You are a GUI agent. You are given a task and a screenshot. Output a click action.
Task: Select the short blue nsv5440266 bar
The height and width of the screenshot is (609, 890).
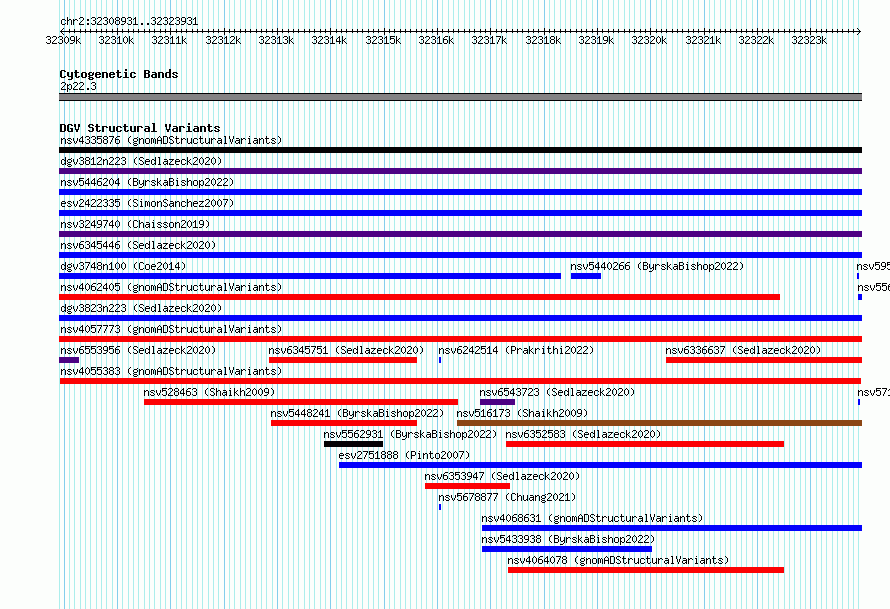pyautogui.click(x=586, y=276)
